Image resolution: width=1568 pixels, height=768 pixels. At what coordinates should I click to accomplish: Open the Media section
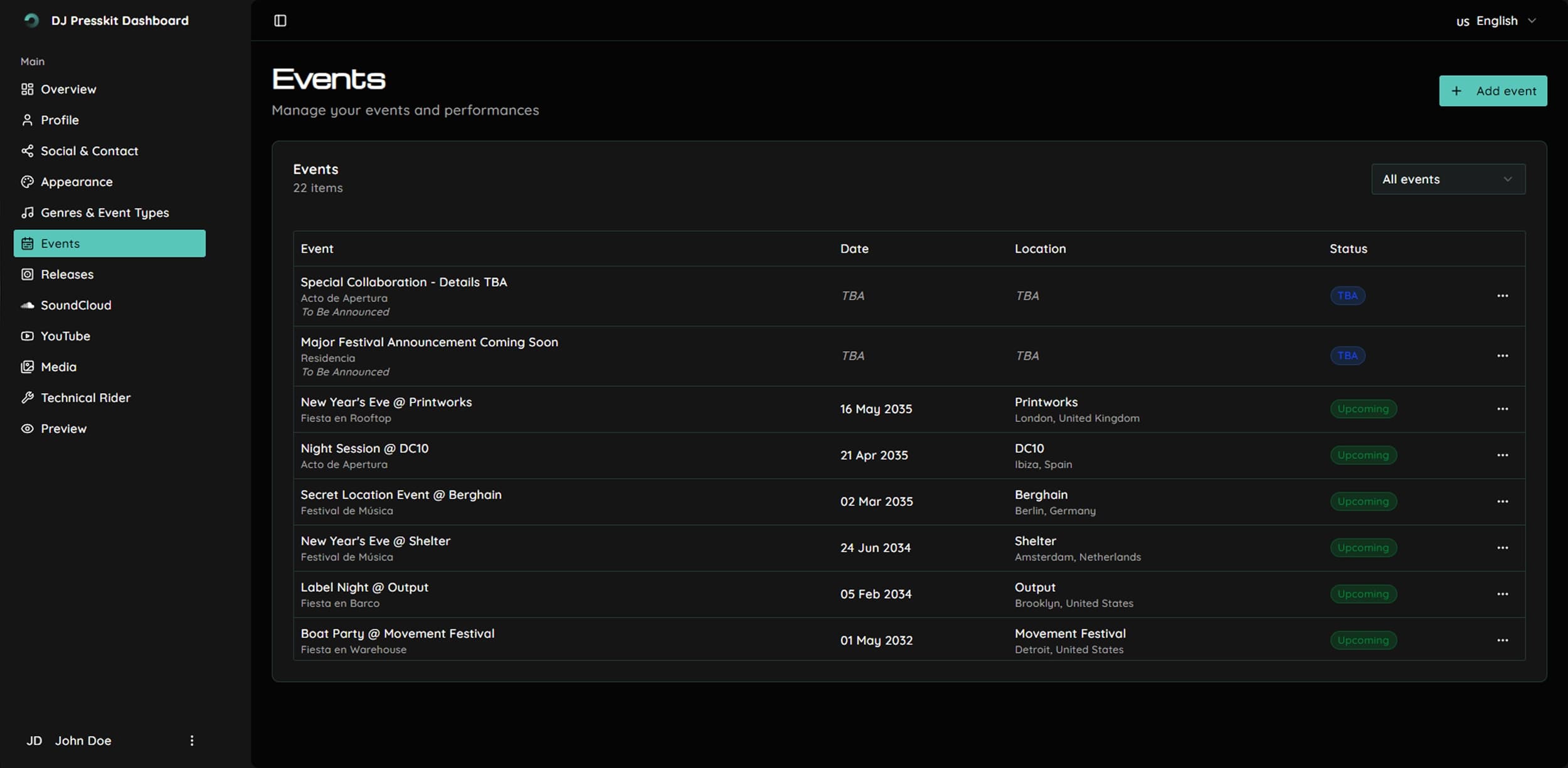point(58,366)
